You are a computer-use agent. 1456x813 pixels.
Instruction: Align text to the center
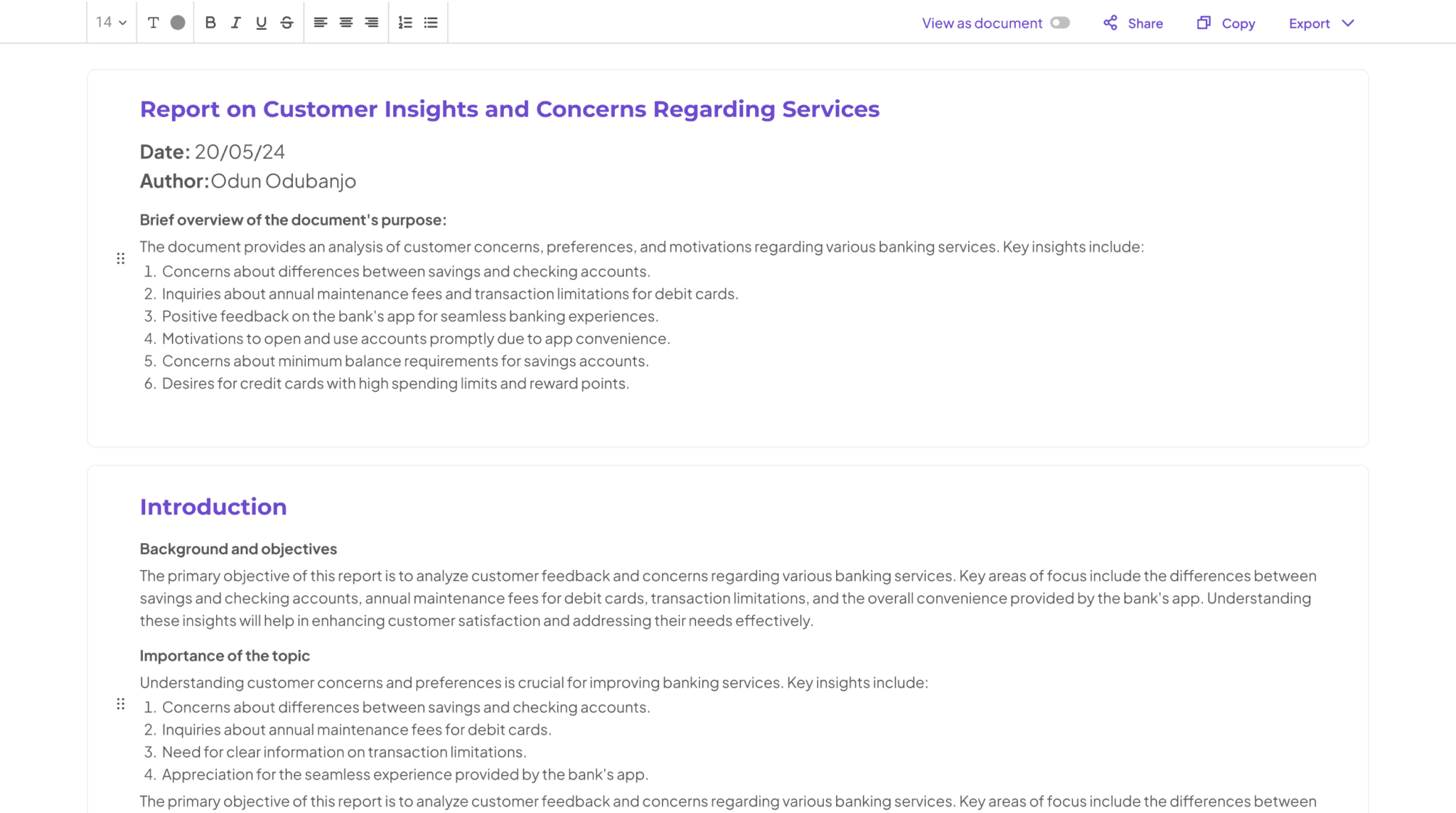tap(346, 22)
